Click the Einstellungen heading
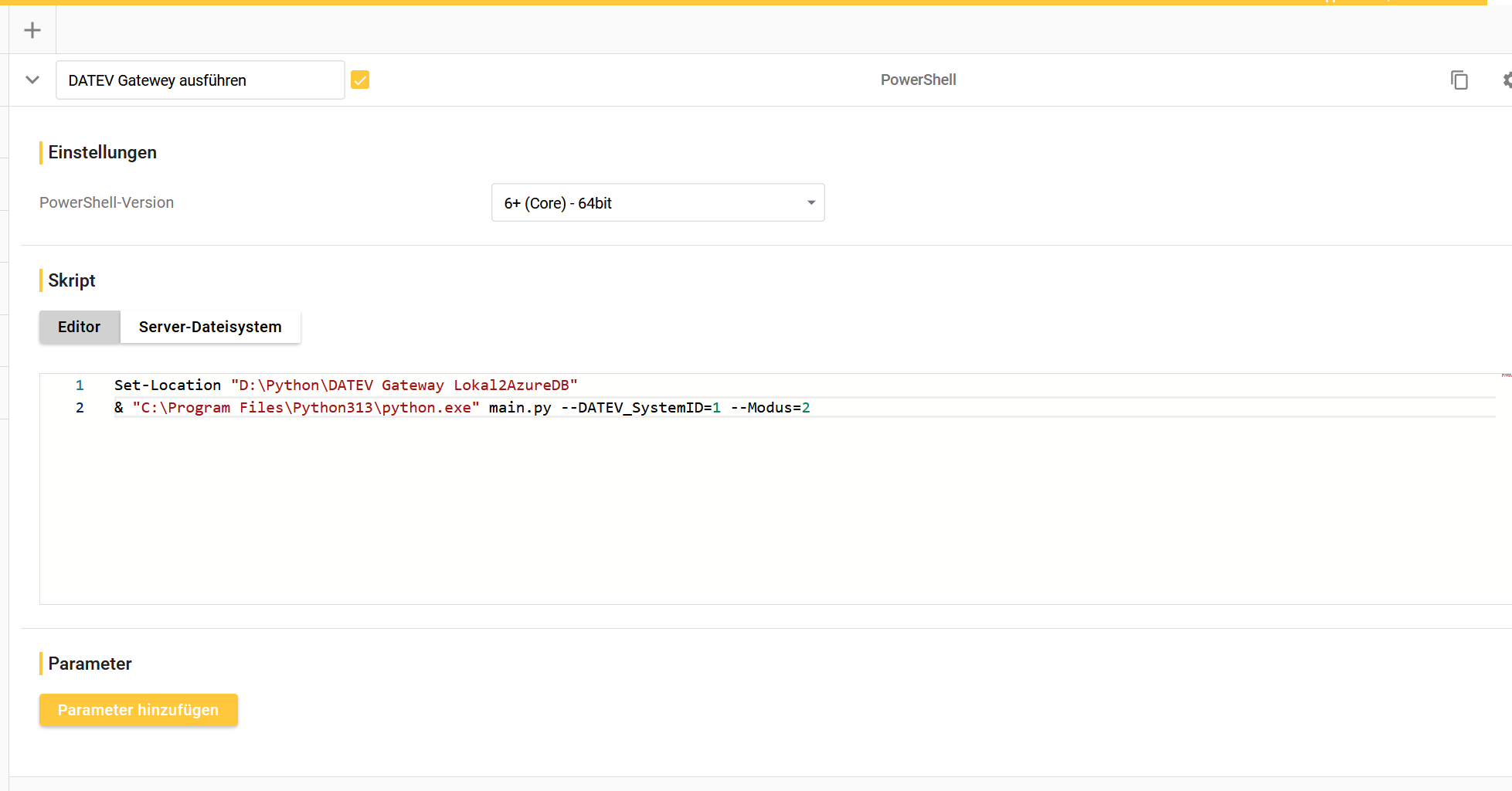Screen dimensions: 1512x791 click(102, 152)
